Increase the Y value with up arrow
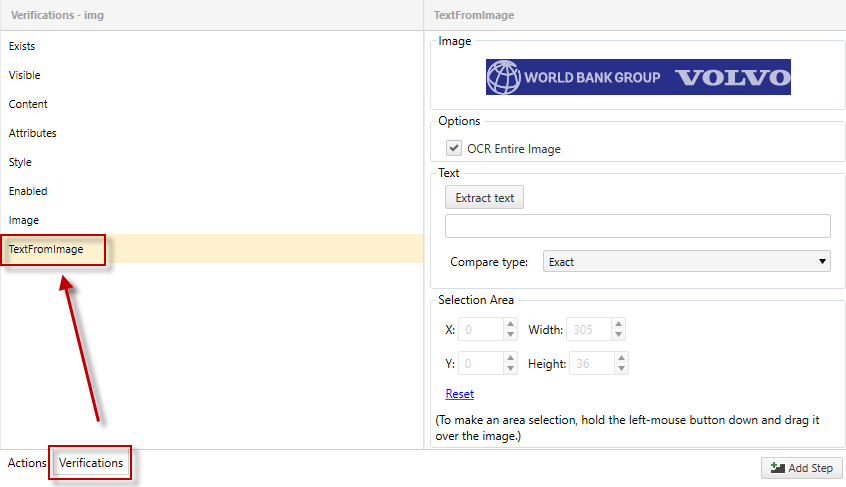The width and height of the screenshot is (846, 487). [510, 358]
